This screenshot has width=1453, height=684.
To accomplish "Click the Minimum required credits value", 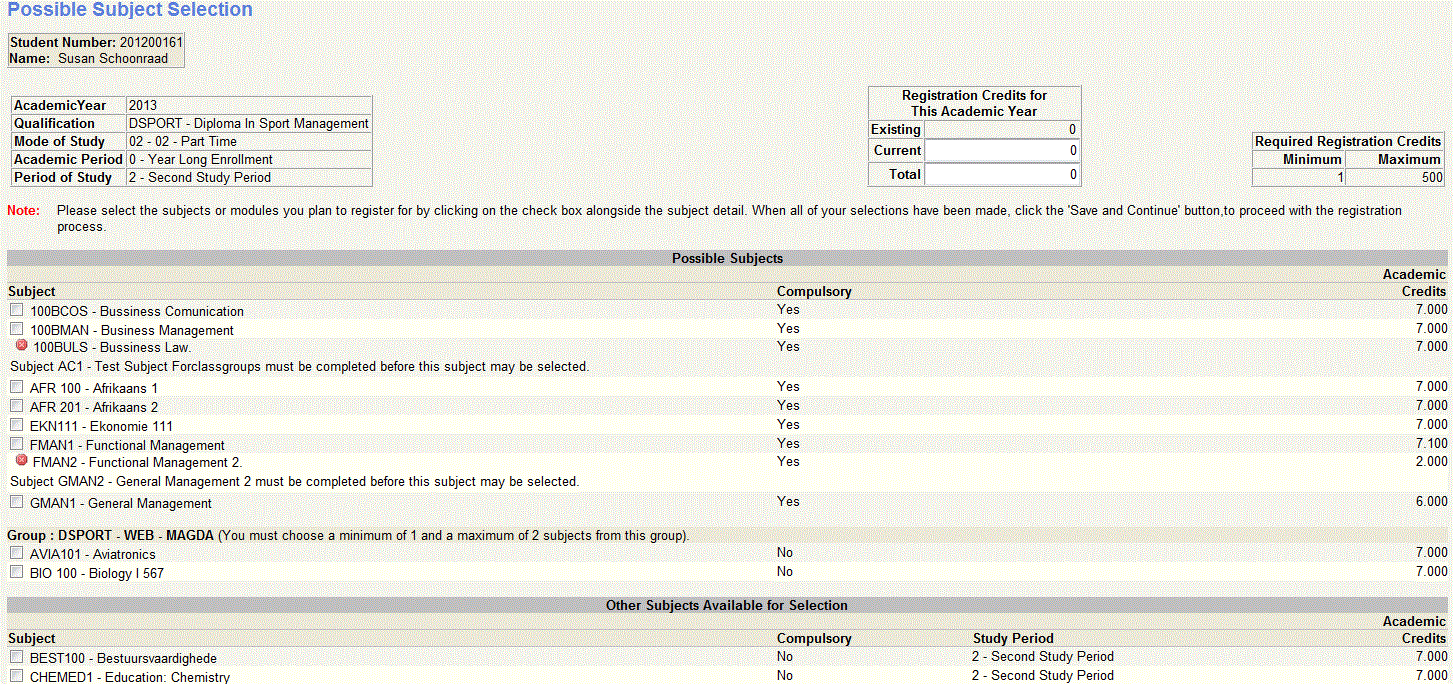I will pos(1298,177).
